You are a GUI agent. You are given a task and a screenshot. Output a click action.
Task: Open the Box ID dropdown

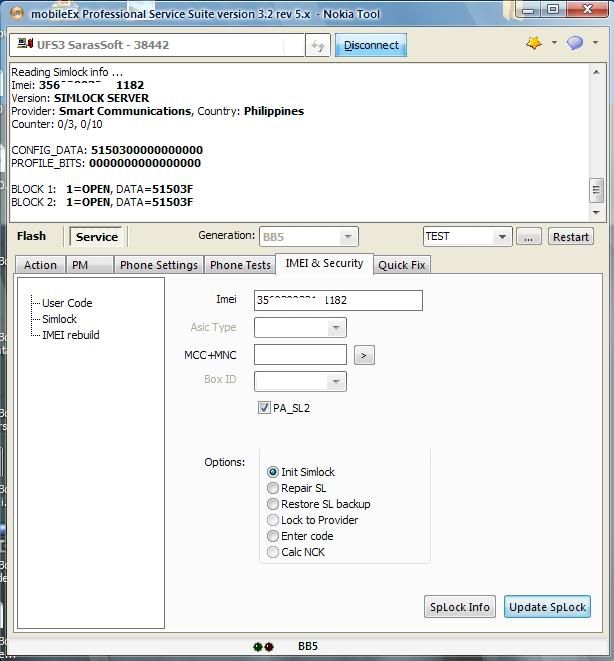300,382
